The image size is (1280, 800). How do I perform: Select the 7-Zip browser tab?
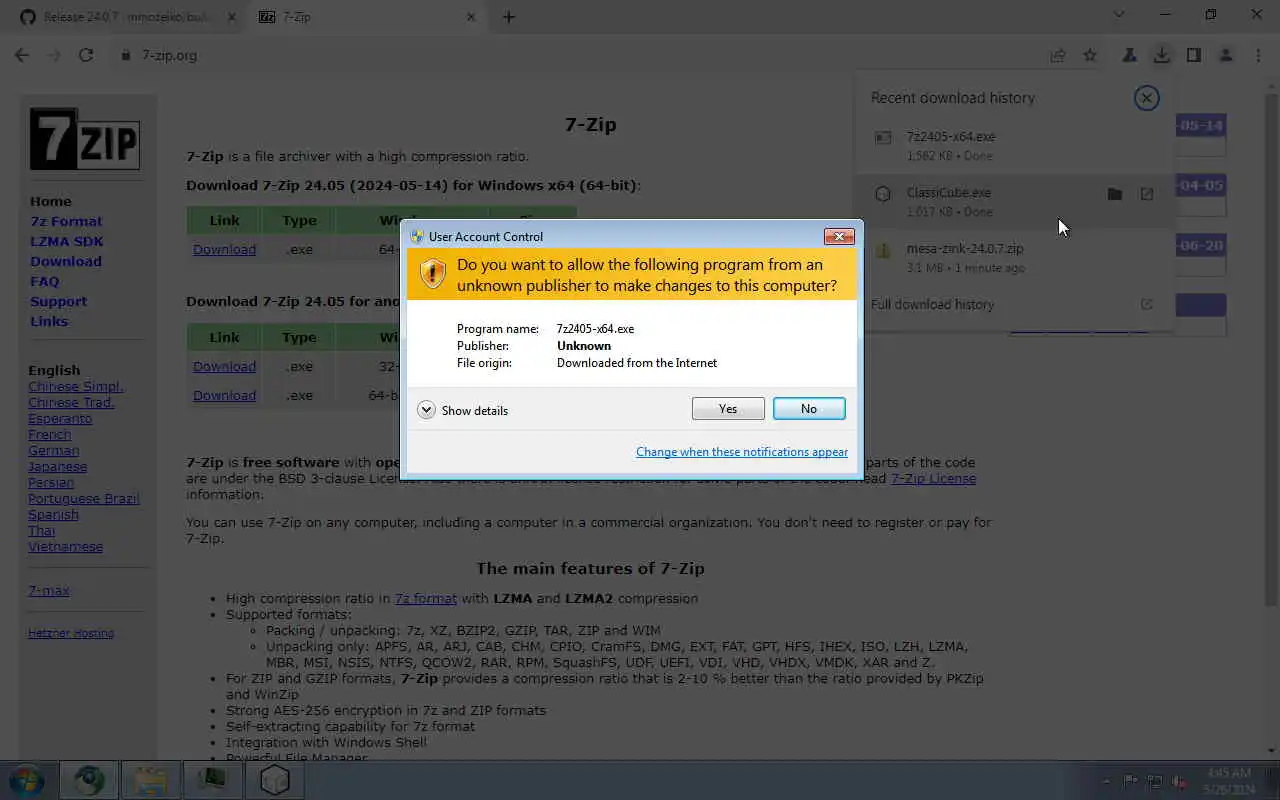365,17
